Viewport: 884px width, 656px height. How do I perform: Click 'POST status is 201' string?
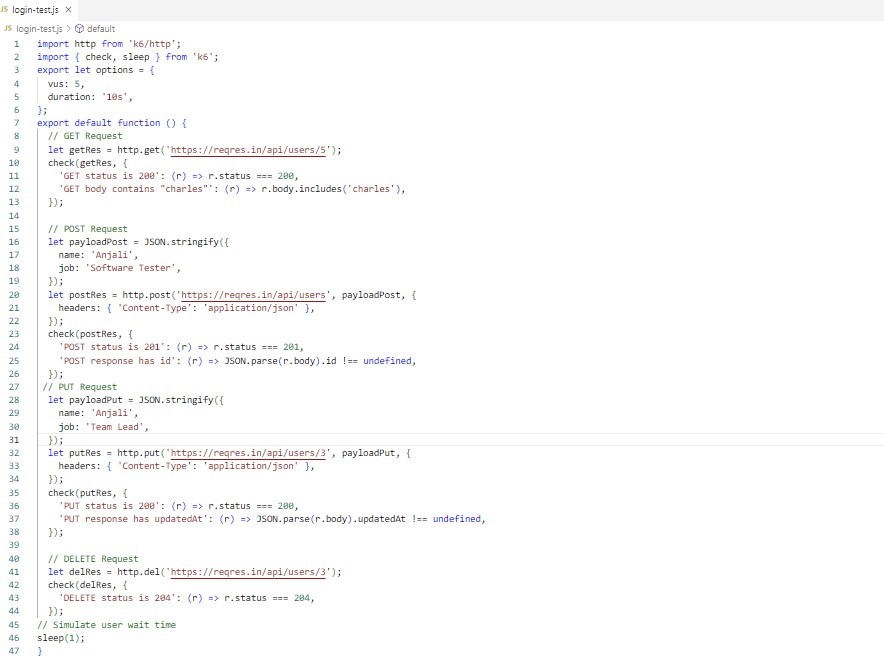pyautogui.click(x=112, y=347)
